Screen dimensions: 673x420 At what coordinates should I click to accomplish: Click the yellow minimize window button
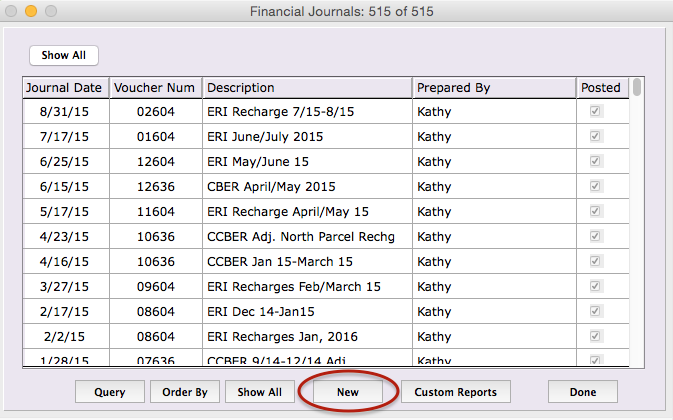click(31, 11)
